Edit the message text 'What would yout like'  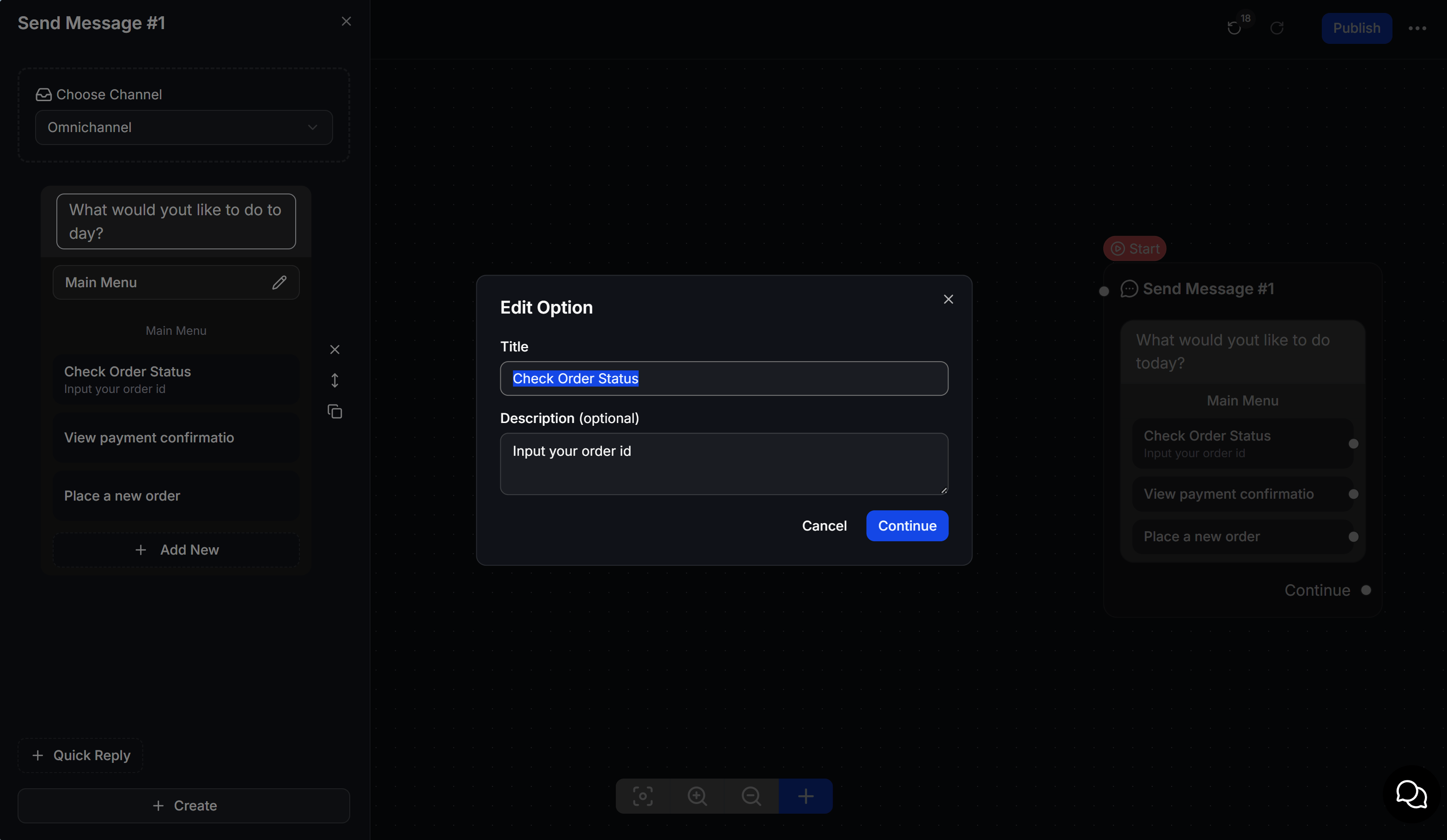(x=176, y=222)
